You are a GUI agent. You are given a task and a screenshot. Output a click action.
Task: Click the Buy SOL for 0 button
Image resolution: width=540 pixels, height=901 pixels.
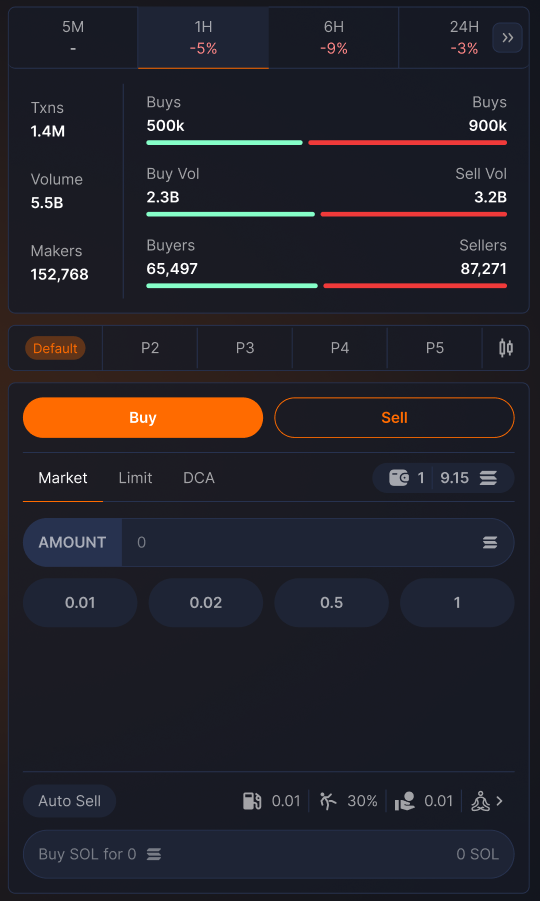pyautogui.click(x=269, y=854)
